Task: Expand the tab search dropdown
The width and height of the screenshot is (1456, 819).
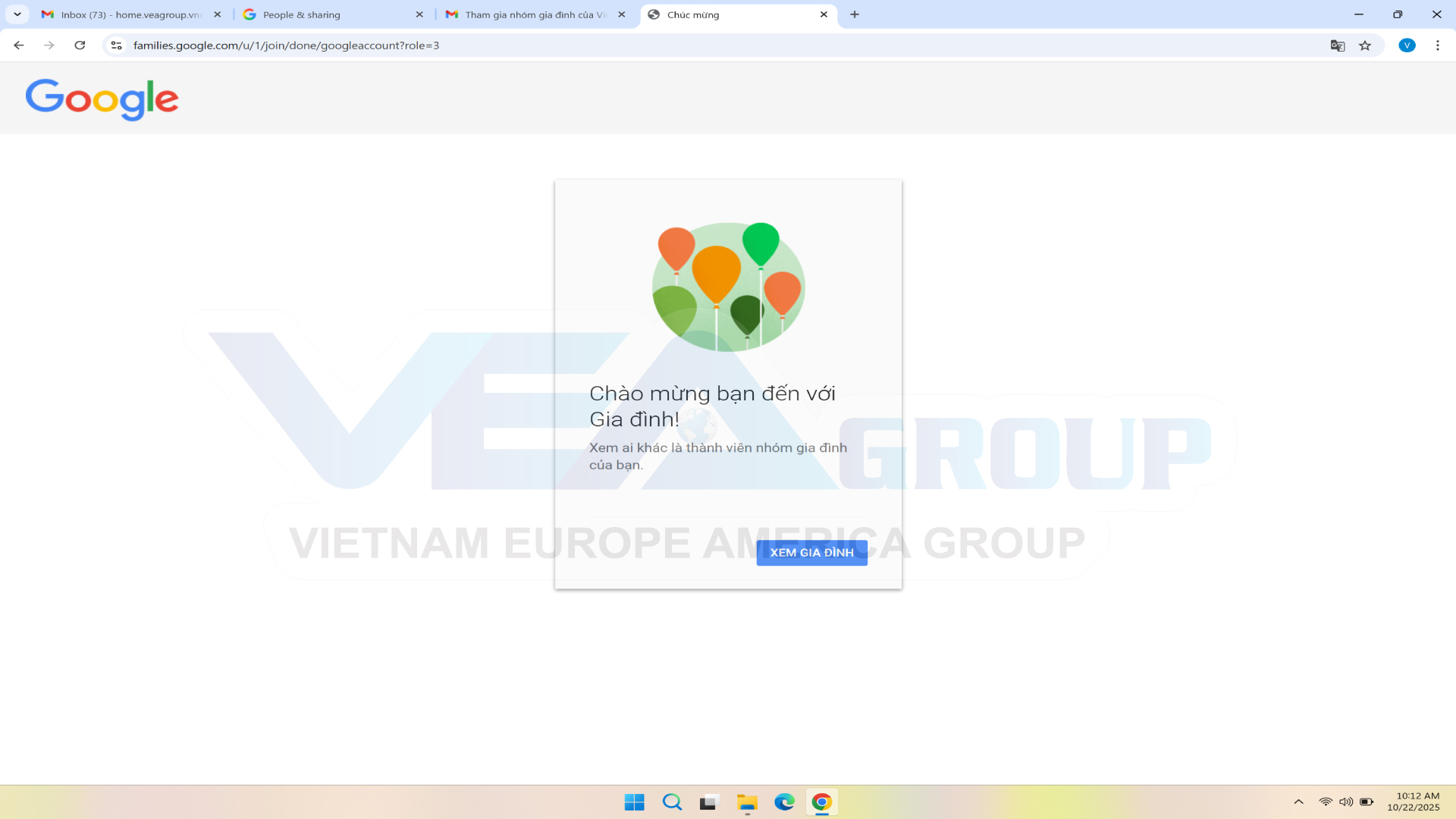Action: (17, 14)
